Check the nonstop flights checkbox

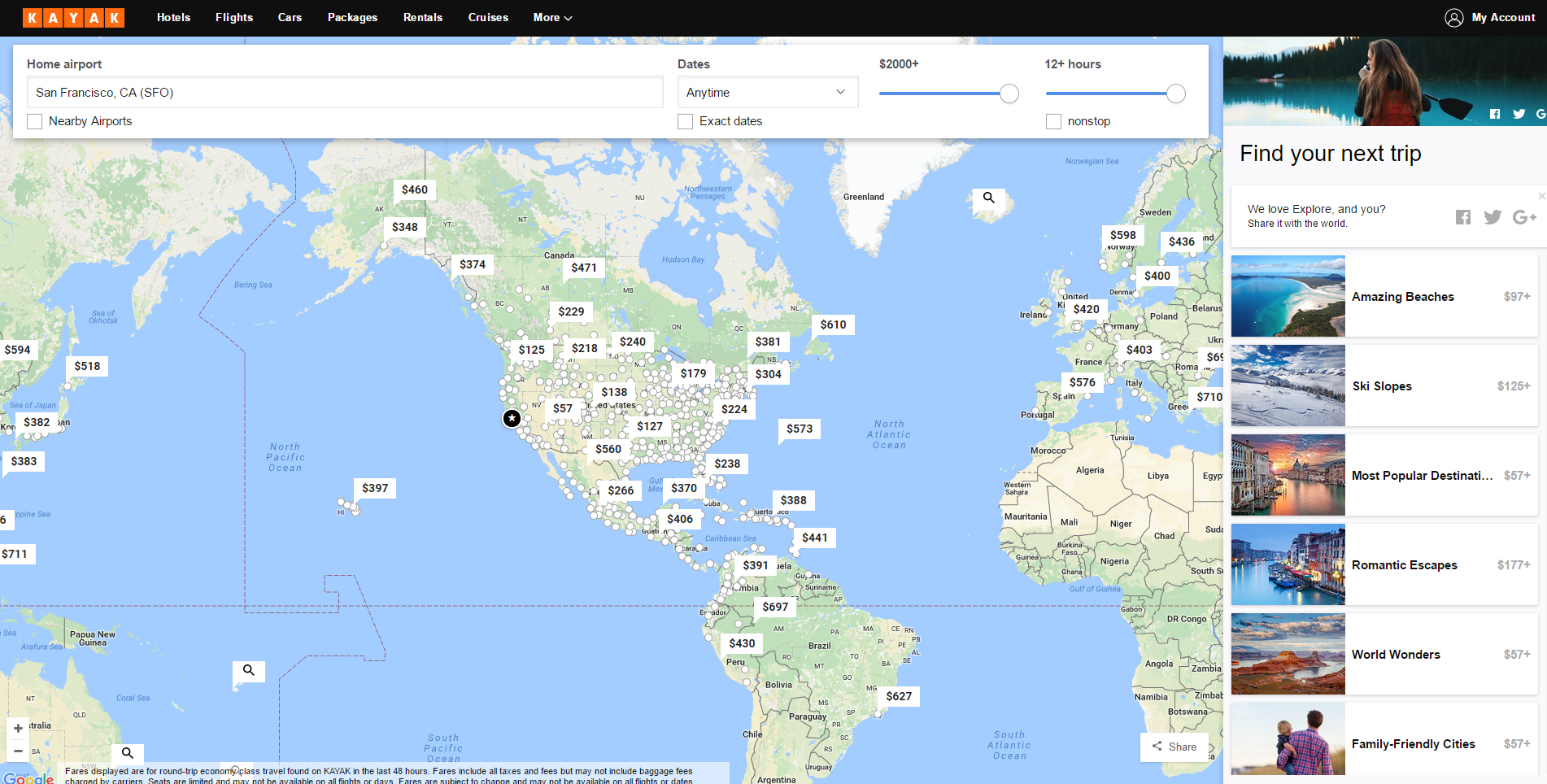1053,121
